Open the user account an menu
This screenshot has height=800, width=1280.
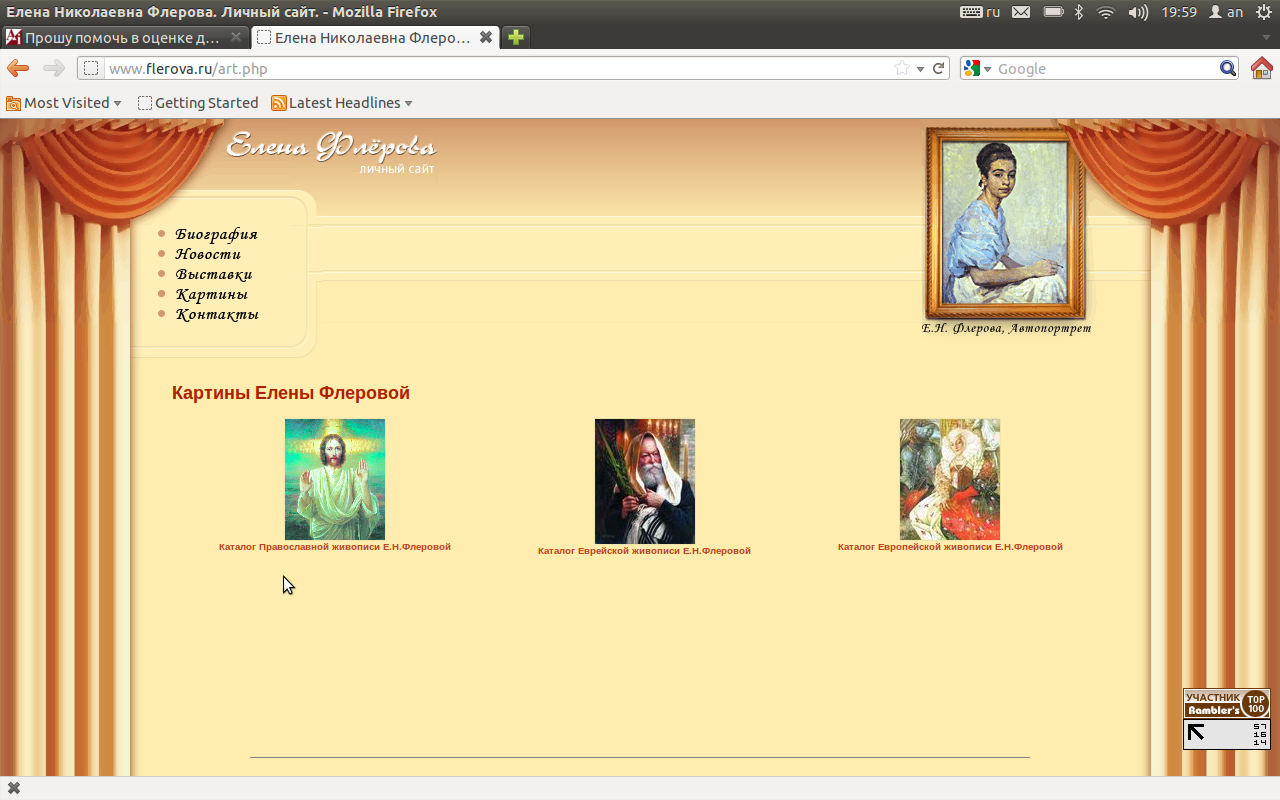(x=1226, y=12)
